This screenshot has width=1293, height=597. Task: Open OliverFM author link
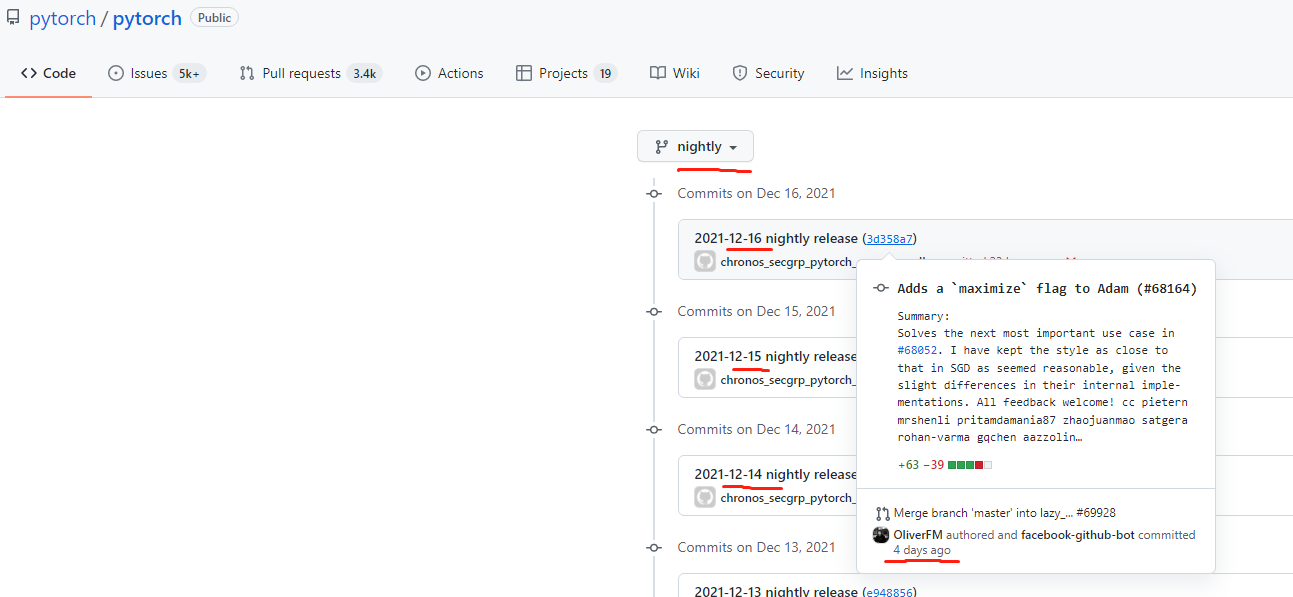click(x=918, y=535)
